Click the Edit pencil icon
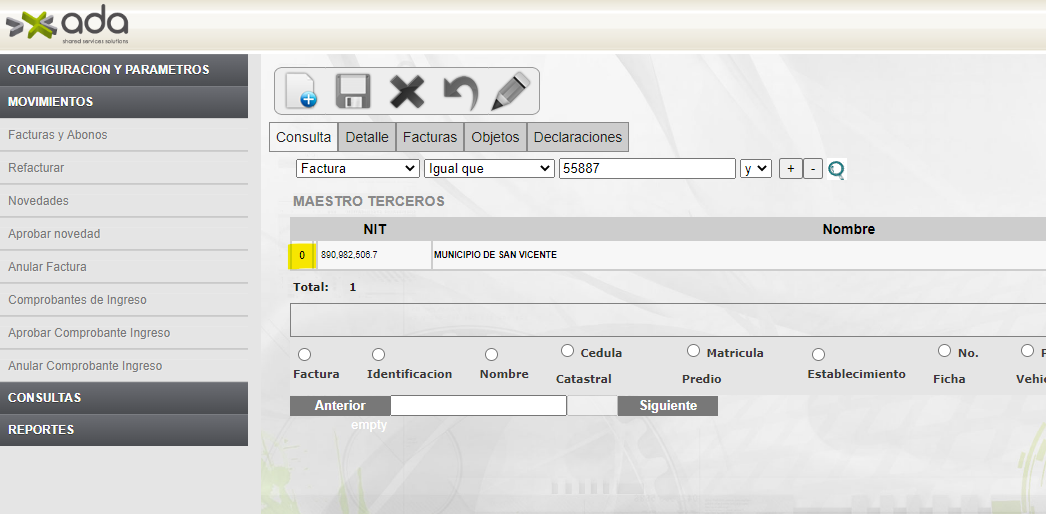 511,92
